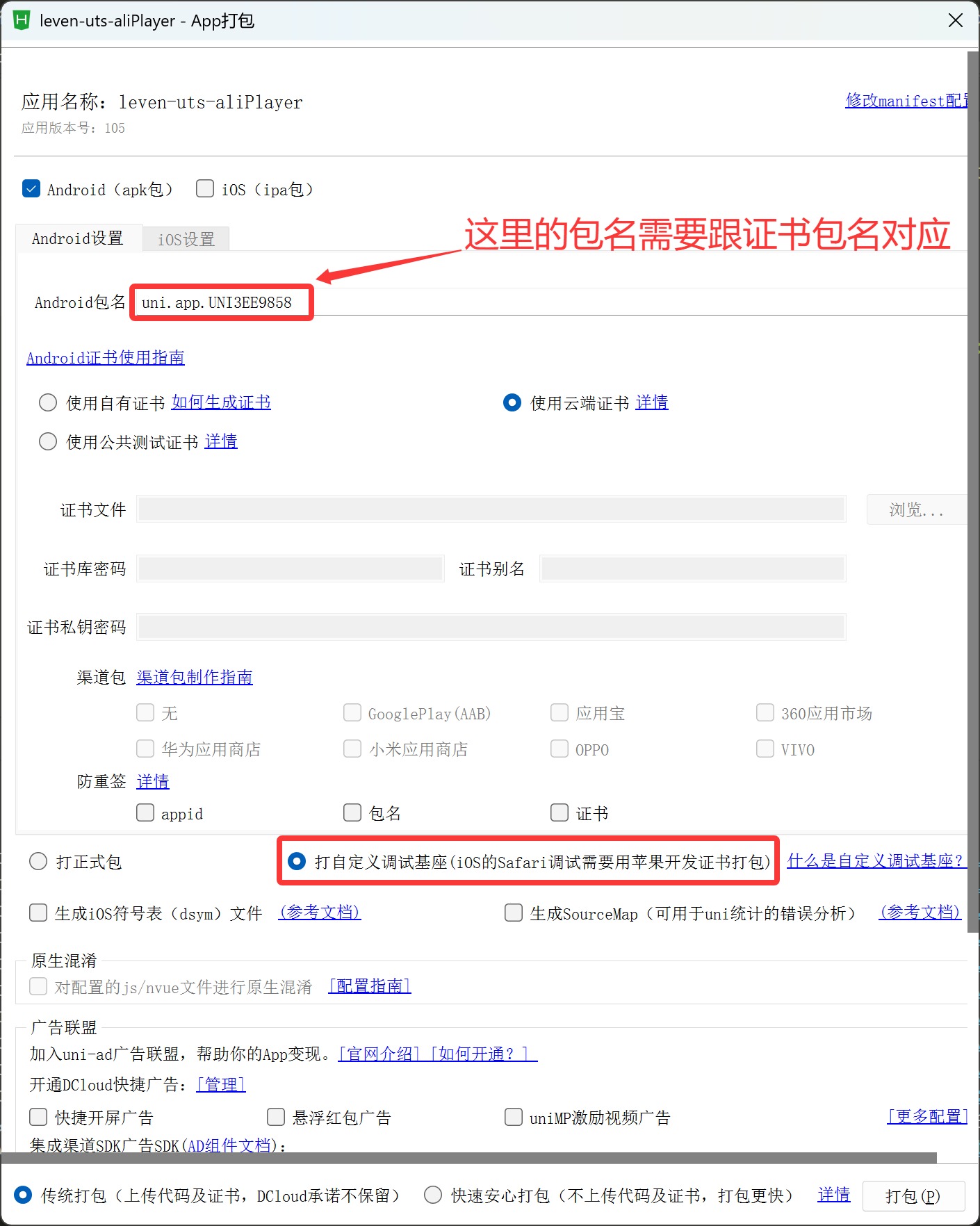Enable the iOS (ipa包) checkbox
The width and height of the screenshot is (980, 1226).
pos(205,188)
